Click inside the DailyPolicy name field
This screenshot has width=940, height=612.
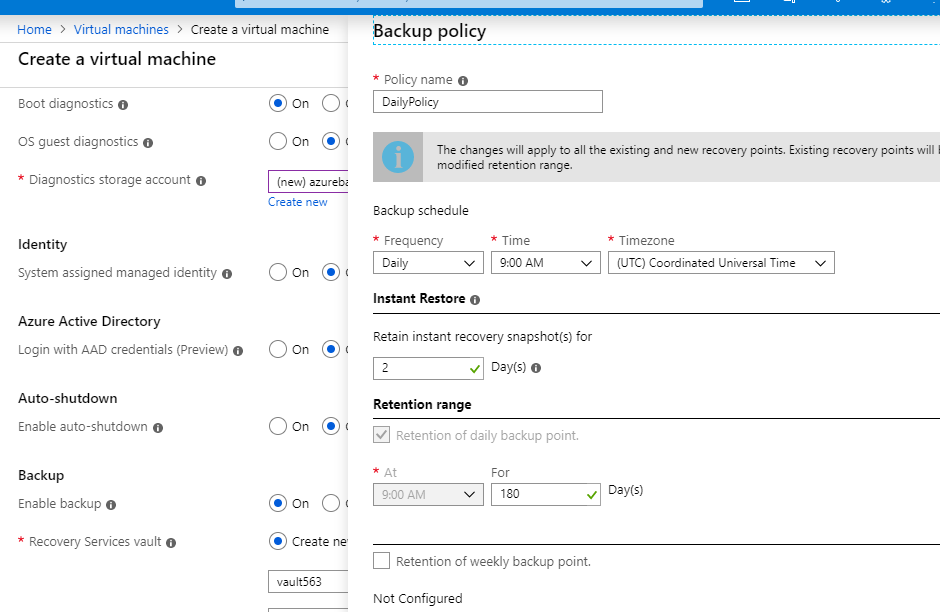tap(487, 101)
